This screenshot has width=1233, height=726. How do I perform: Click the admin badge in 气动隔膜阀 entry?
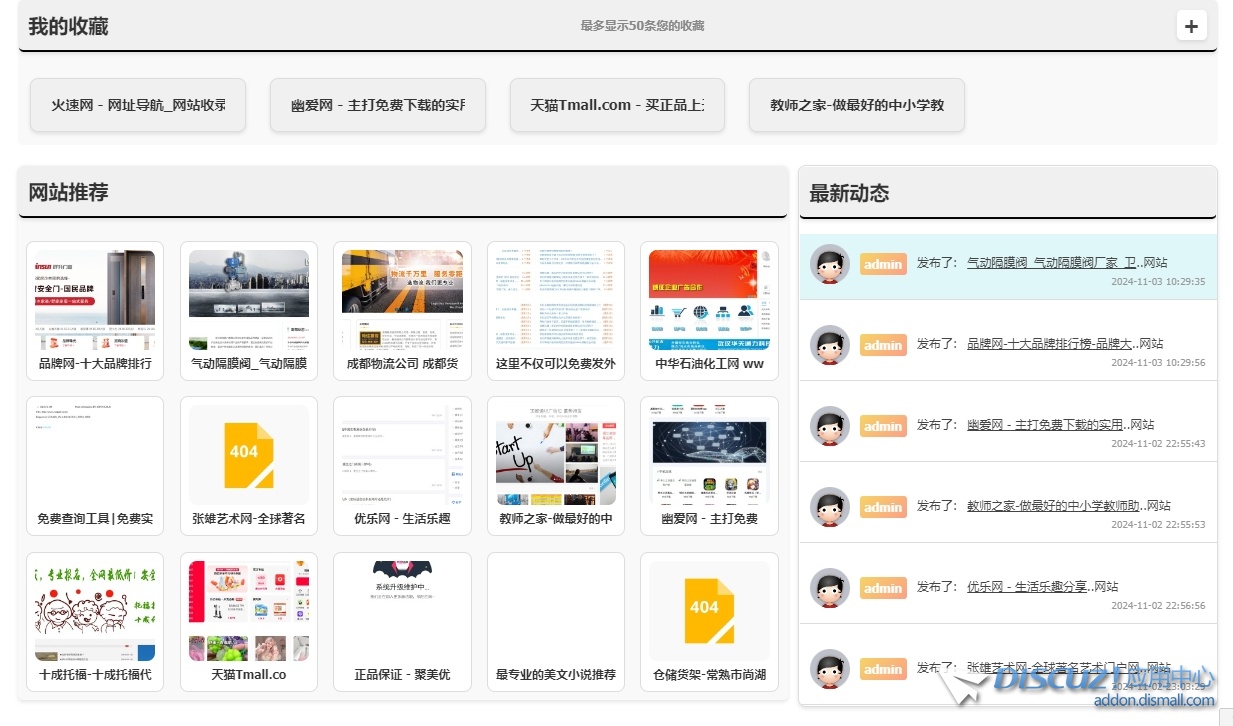(x=883, y=264)
